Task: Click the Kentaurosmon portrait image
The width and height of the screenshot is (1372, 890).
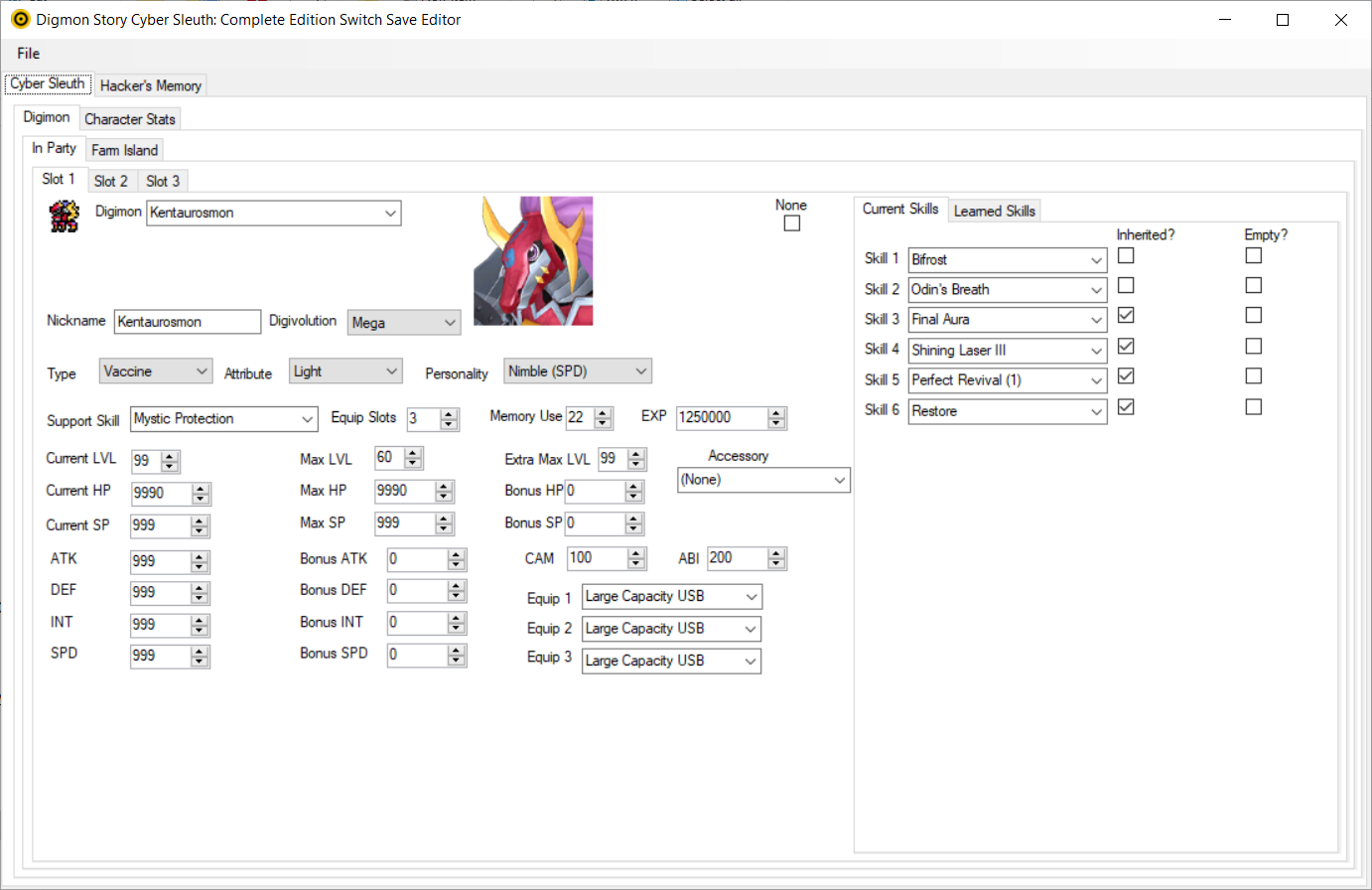Action: pos(533,261)
